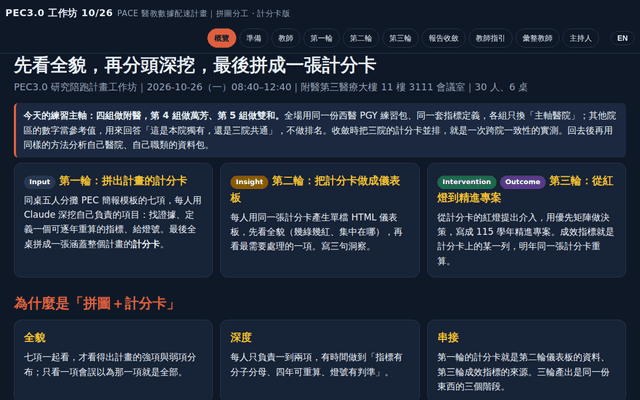Go to the 第一輪 tab

(321, 38)
